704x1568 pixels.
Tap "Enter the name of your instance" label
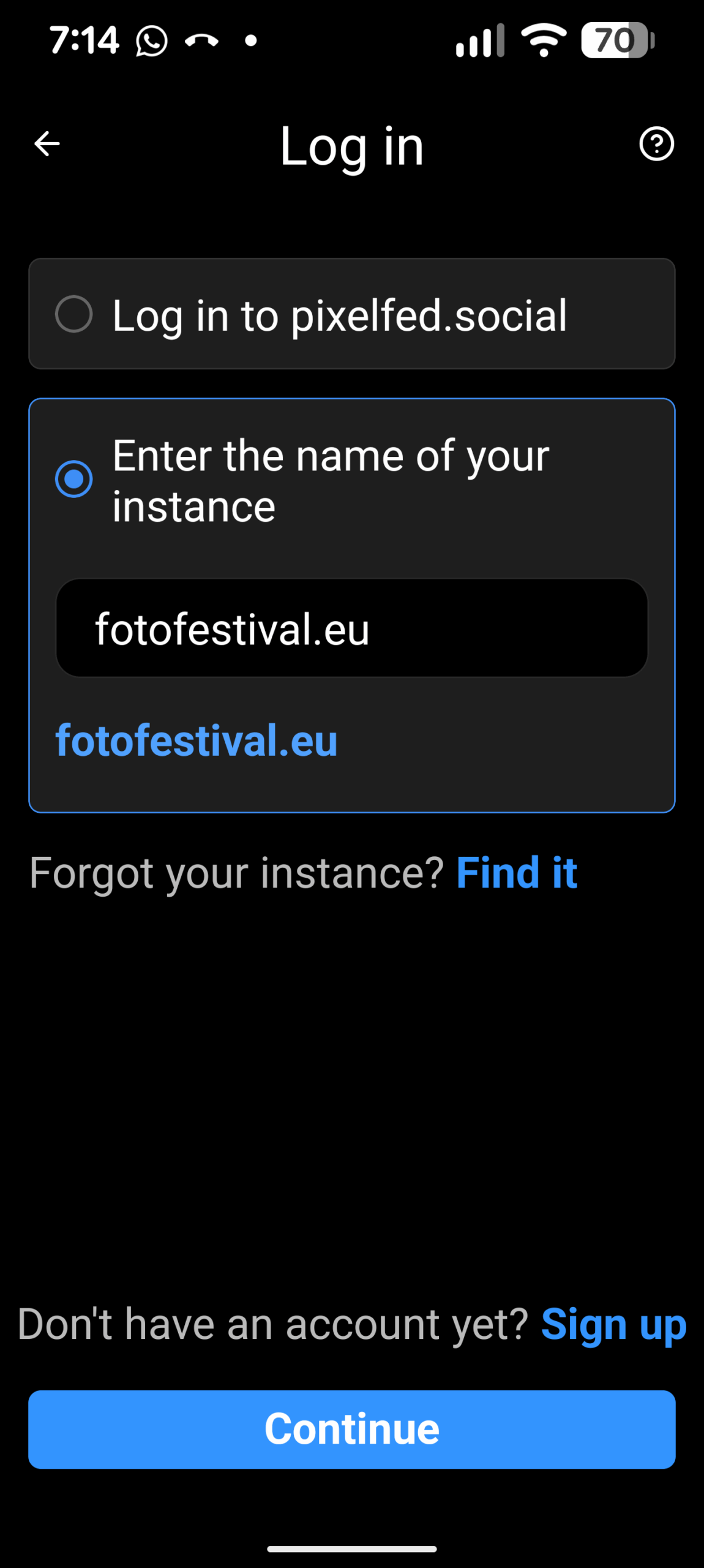331,481
